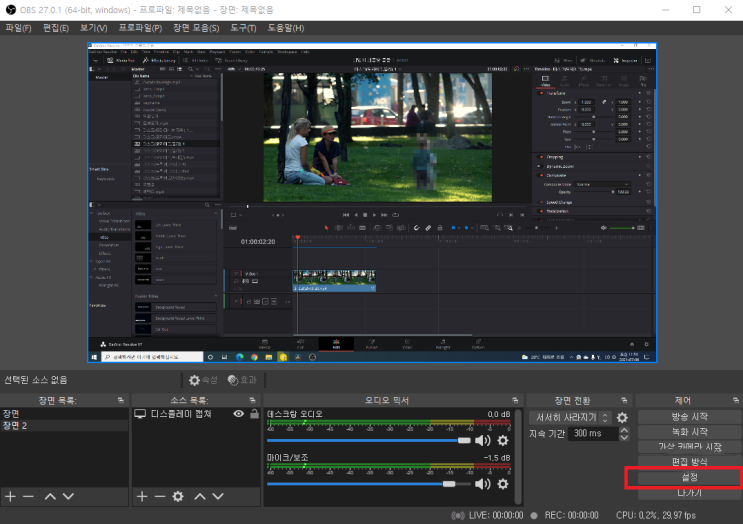Open 데스크탑 오디오 settings gear
Screen dimensions: 743x524
pyautogui.click(x=503, y=441)
